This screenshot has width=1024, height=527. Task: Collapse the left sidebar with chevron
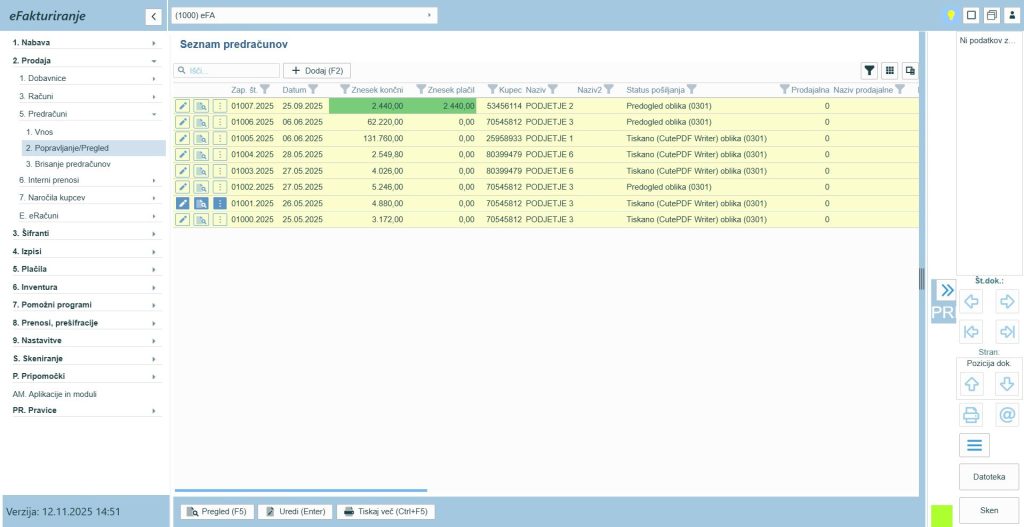[153, 16]
